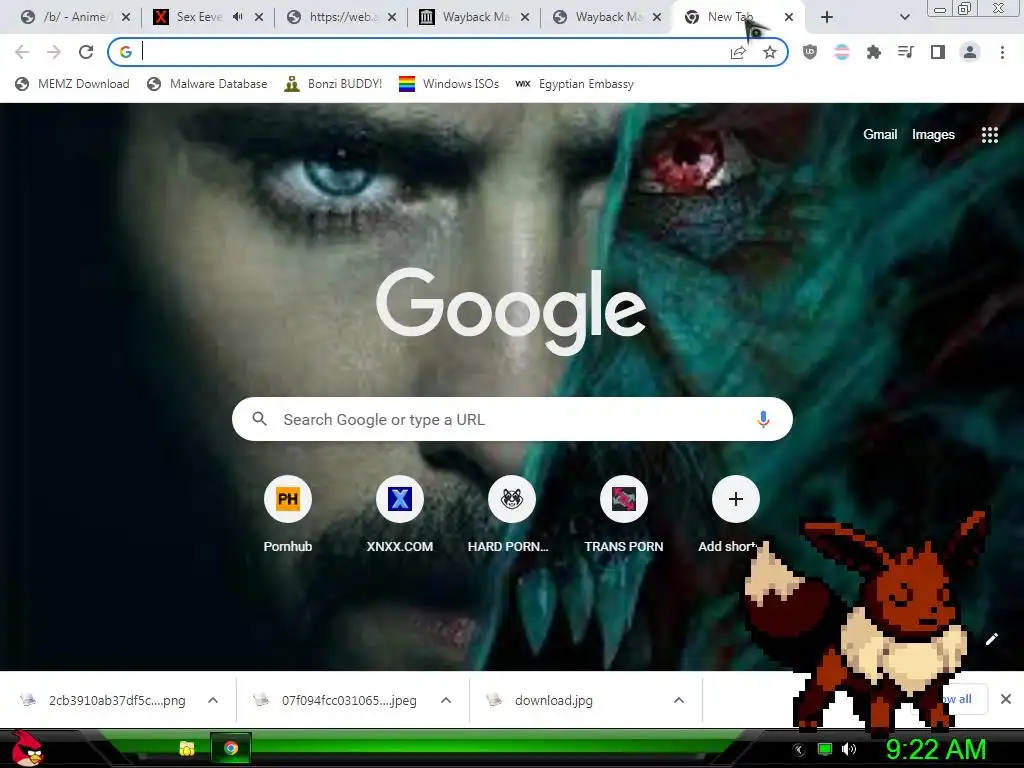Image resolution: width=1024 pixels, height=768 pixels.
Task: Close the New Tab tab
Action: point(789,17)
